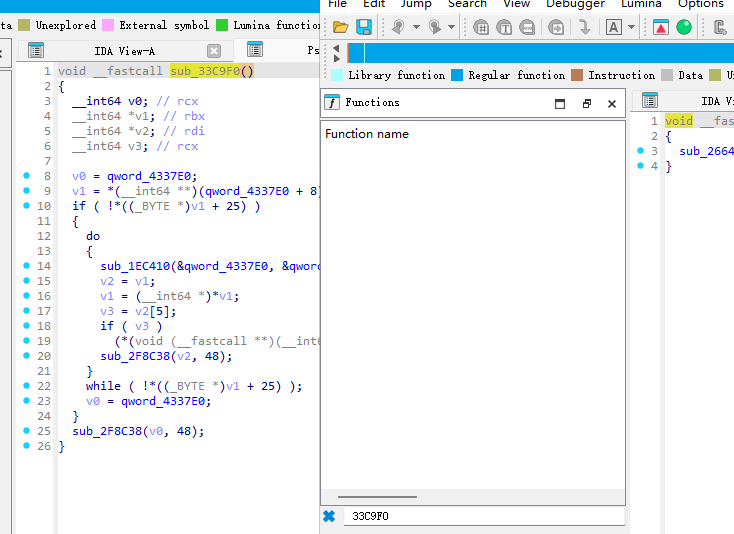The image size is (734, 534).
Task: Click the Functions panel f icon
Action: (x=332, y=102)
